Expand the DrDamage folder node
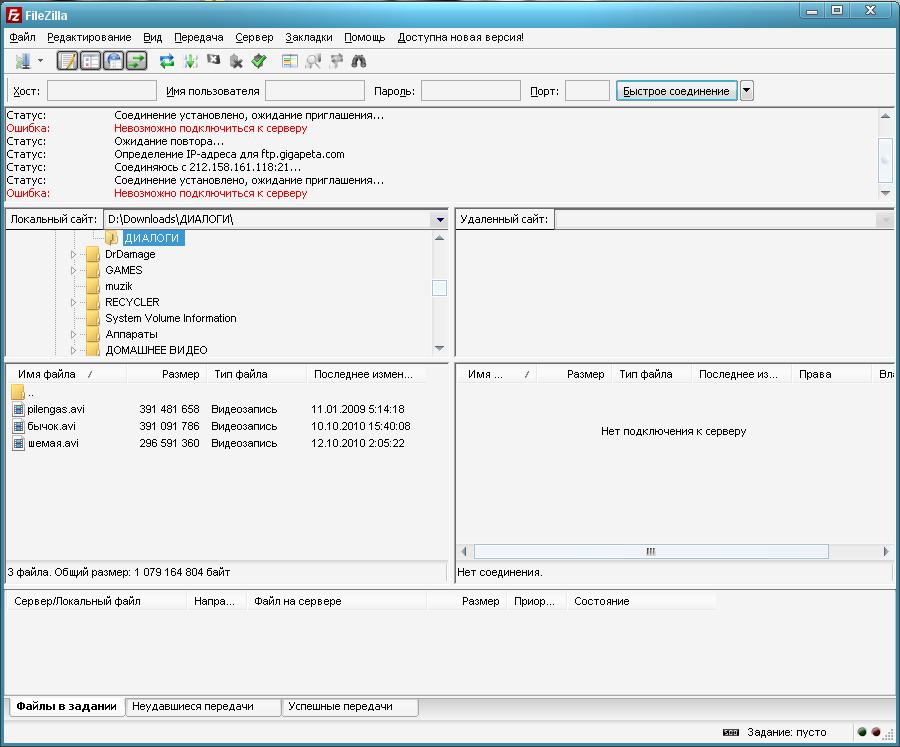Image resolution: width=900 pixels, height=747 pixels. [x=73, y=254]
